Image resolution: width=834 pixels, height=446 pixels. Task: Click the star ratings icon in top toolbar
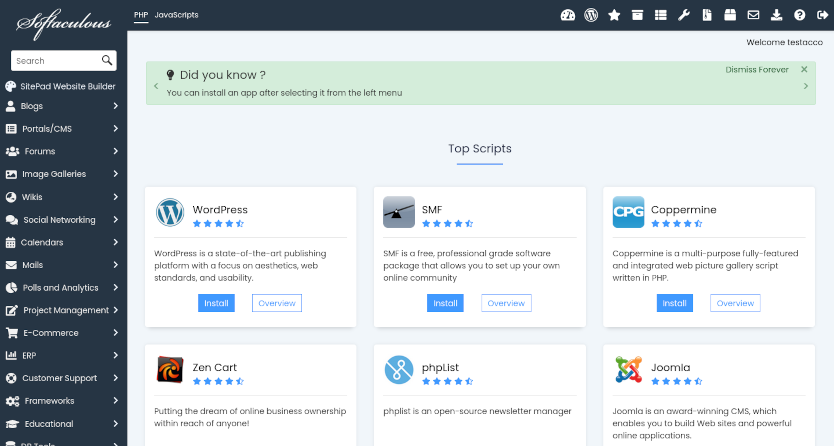pos(615,15)
